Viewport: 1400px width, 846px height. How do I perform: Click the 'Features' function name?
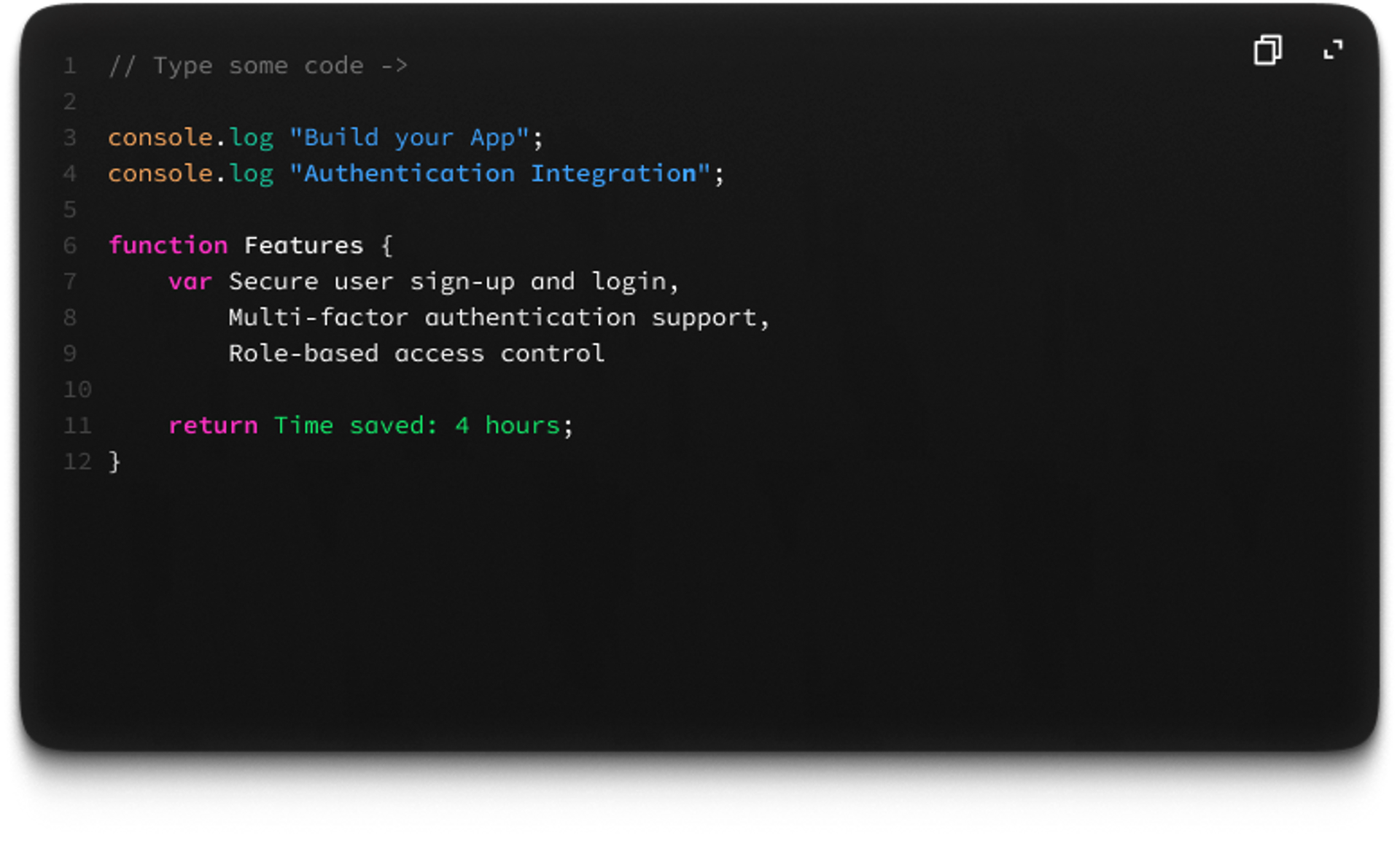pyautogui.click(x=303, y=245)
